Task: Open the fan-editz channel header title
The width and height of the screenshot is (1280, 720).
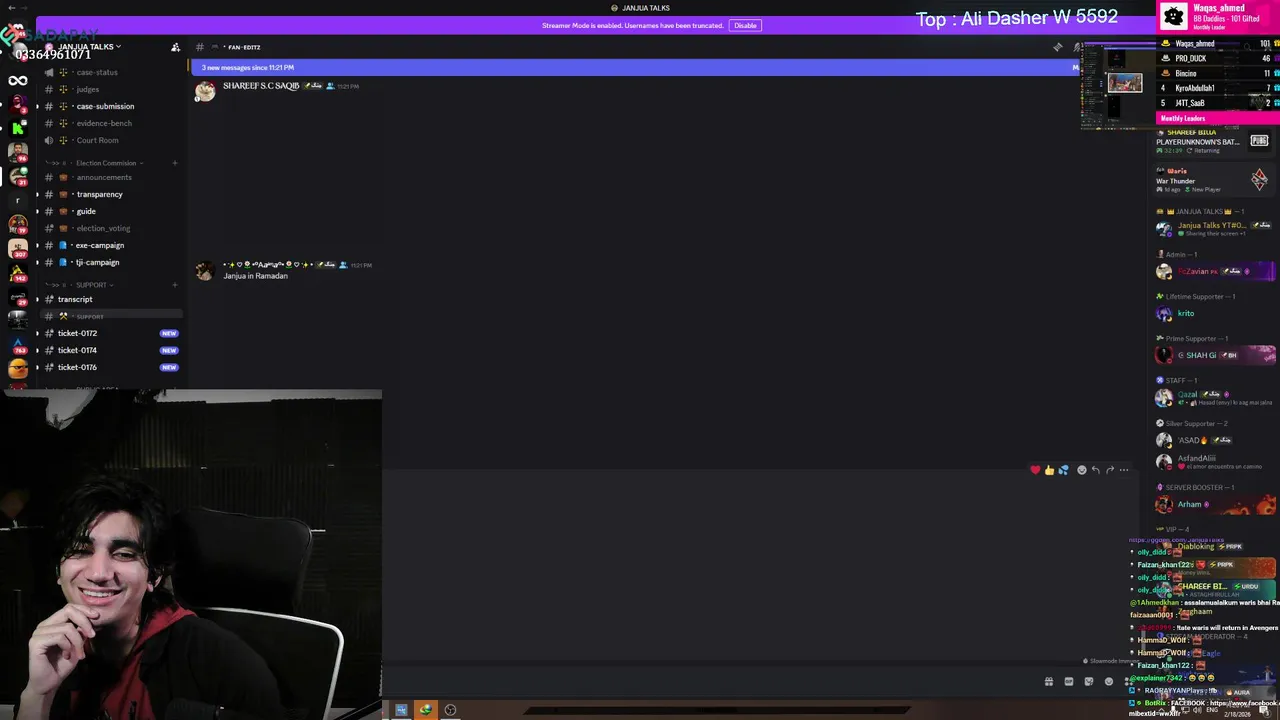Action: point(243,47)
